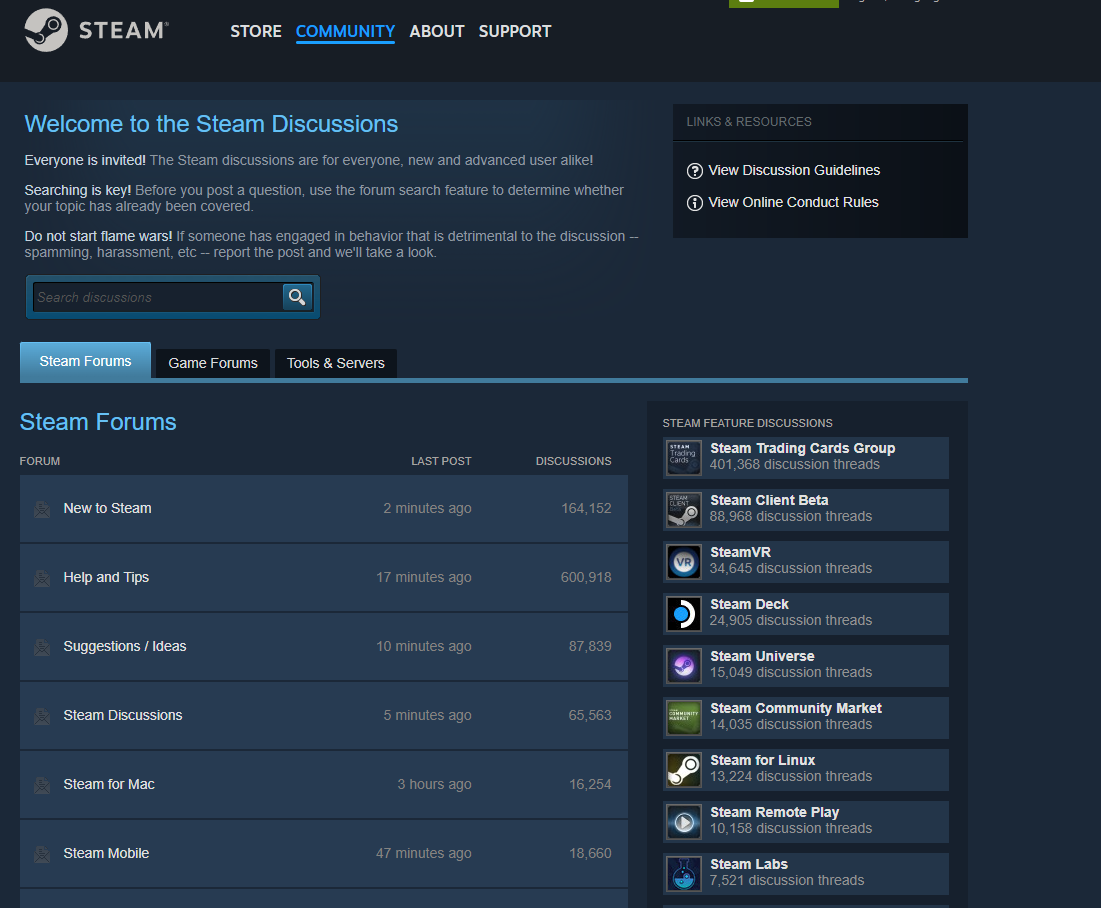Open Steam Labs discussions title
The height and width of the screenshot is (908, 1101).
749,864
